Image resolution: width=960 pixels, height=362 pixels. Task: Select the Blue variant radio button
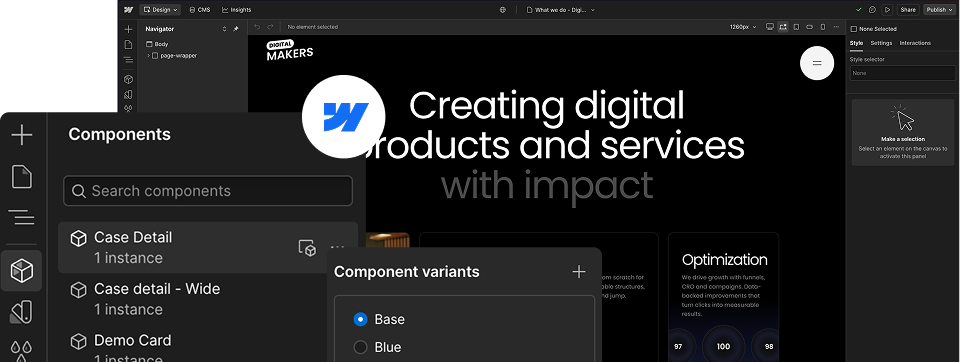pos(361,347)
